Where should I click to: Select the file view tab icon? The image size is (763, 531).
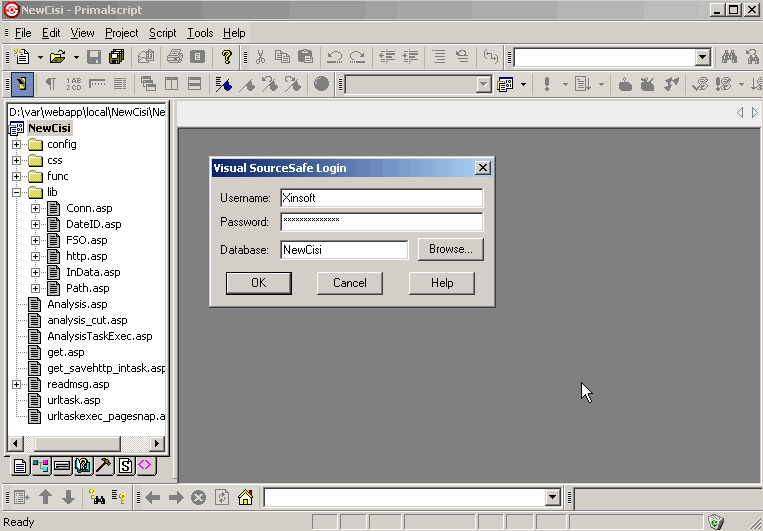pos(20,466)
